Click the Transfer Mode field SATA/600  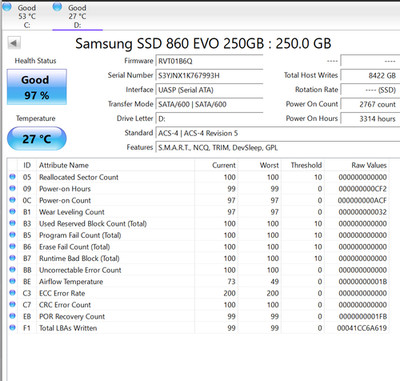(x=209, y=104)
